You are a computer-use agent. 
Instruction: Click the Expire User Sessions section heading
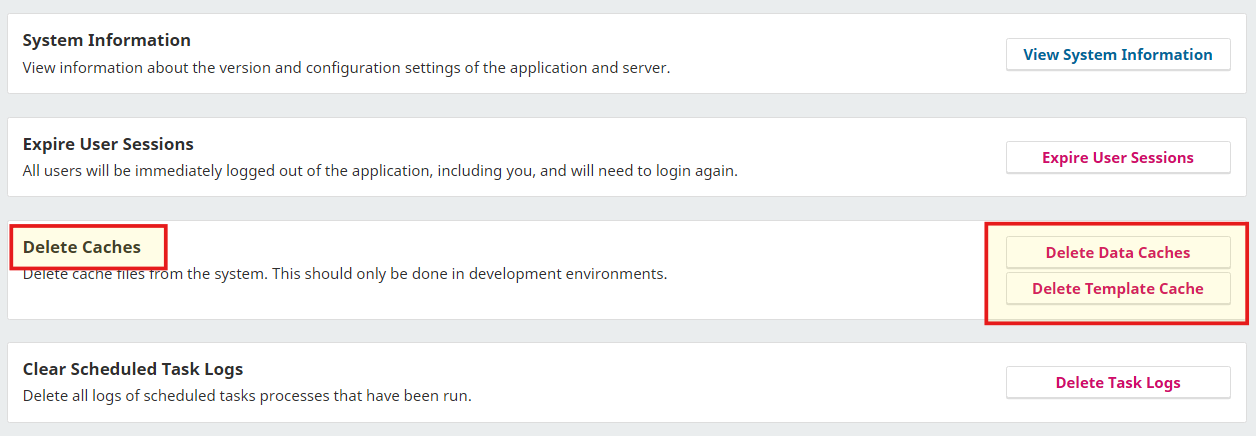point(108,144)
